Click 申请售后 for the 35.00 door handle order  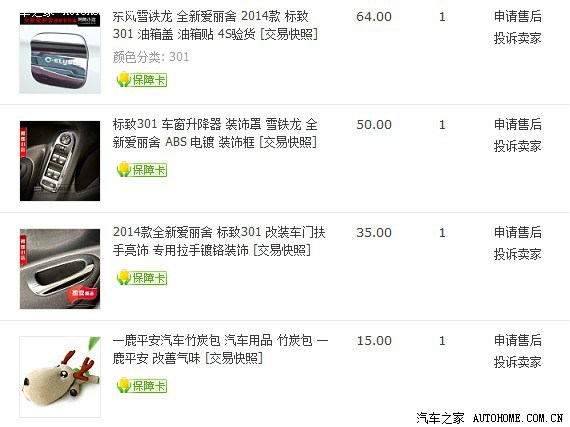click(518, 233)
